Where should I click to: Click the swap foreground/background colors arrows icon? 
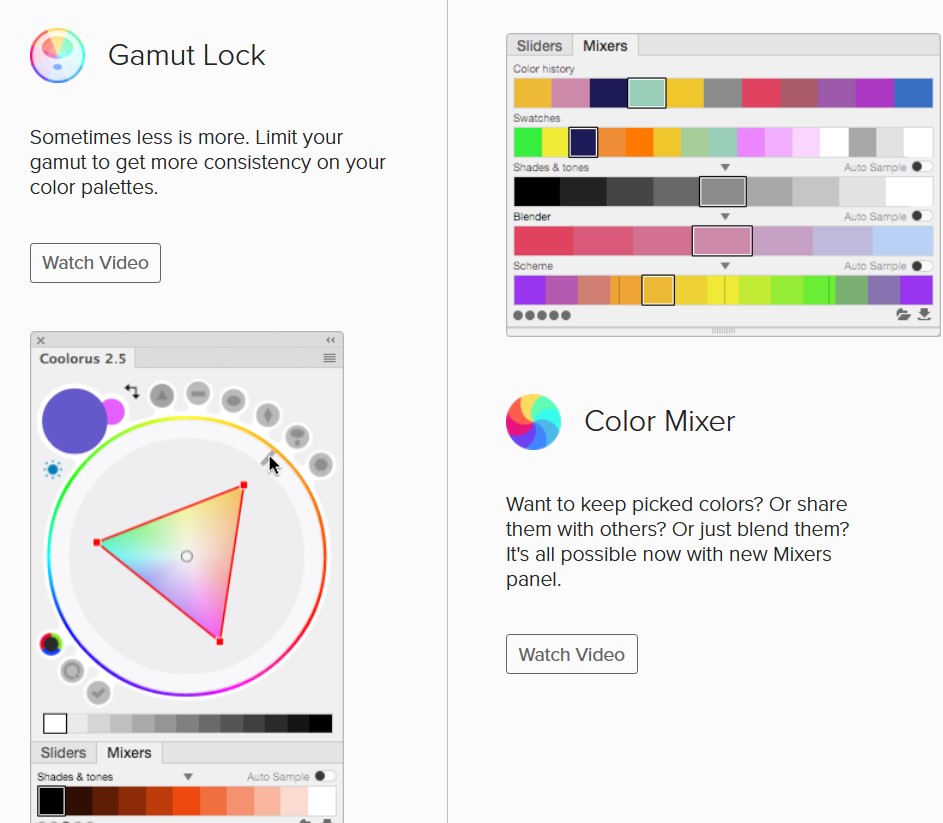pyautogui.click(x=132, y=391)
